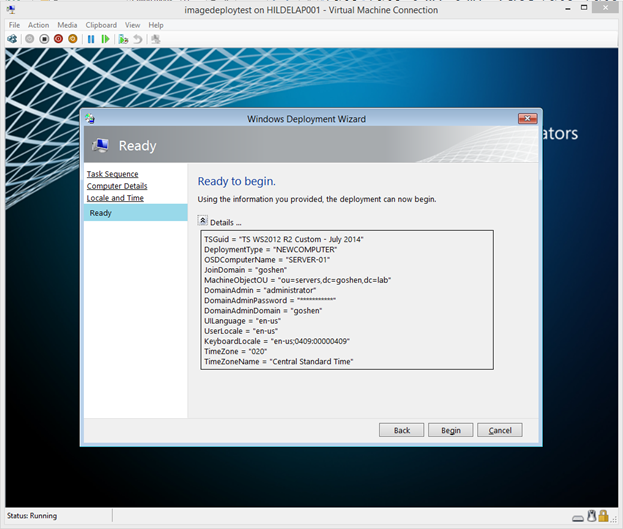The height and width of the screenshot is (529, 623).
Task: Click the VM Connection window title icon
Action: pos(11,10)
